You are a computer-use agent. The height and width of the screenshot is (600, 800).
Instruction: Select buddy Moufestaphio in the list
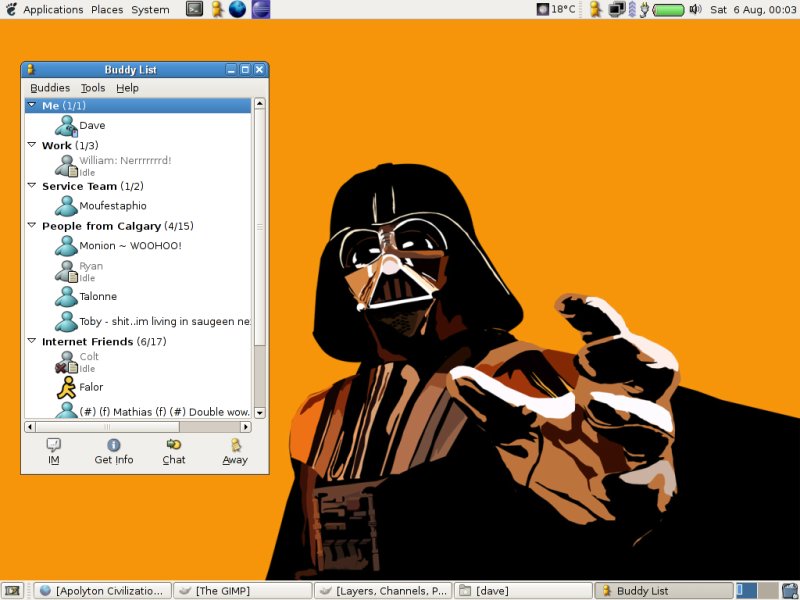click(112, 206)
